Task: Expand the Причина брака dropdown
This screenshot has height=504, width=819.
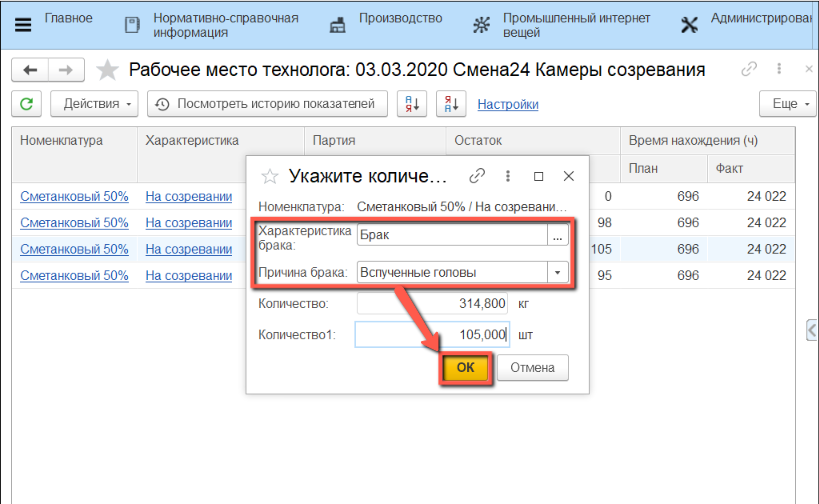Action: pos(556,272)
